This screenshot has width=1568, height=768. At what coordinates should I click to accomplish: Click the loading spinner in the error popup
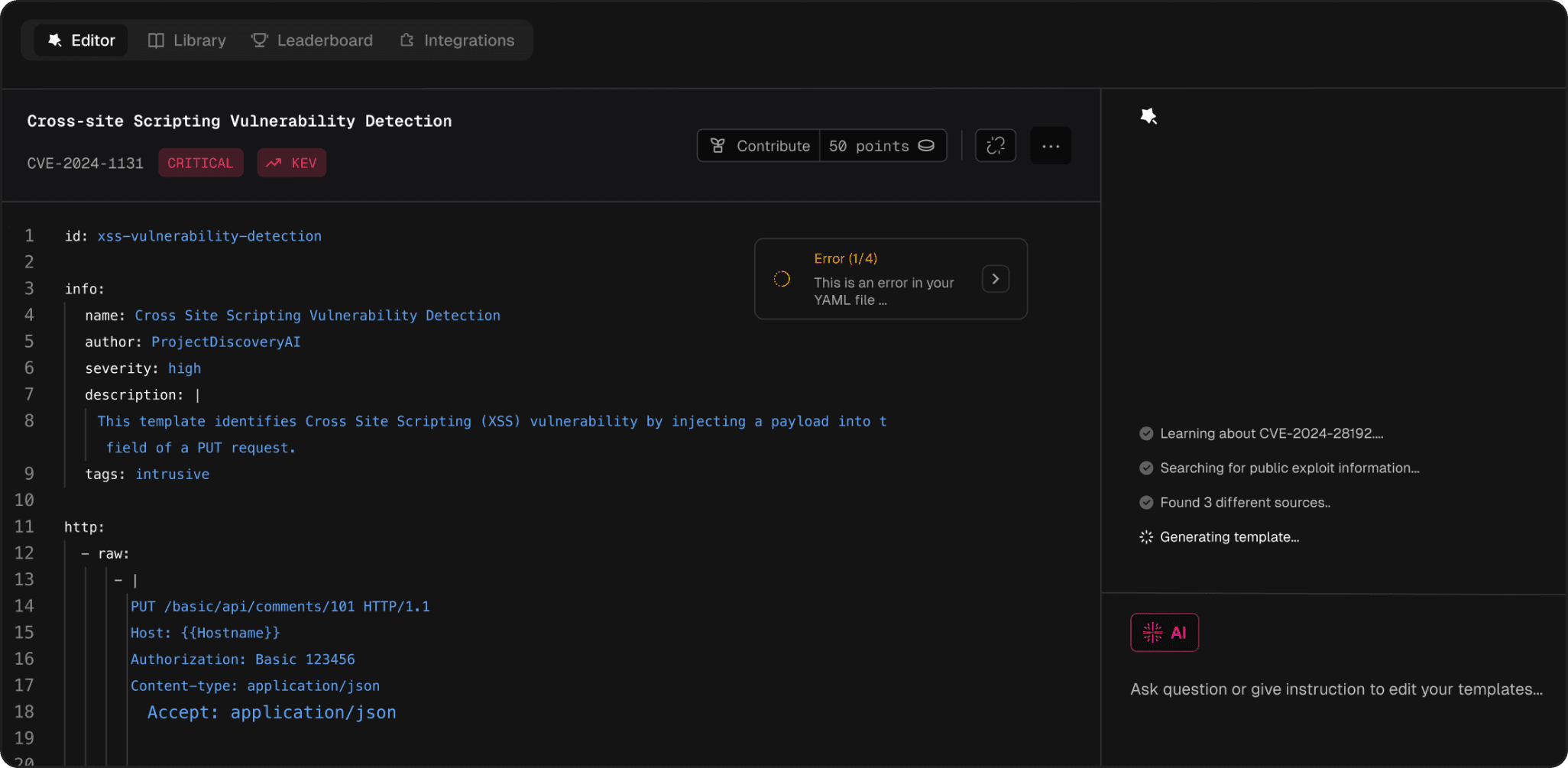782,278
